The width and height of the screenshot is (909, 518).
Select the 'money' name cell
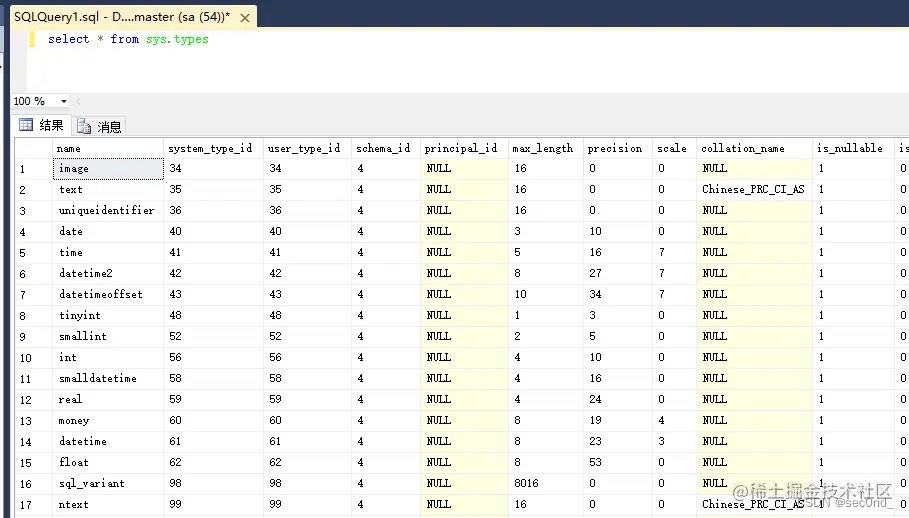tap(108, 420)
